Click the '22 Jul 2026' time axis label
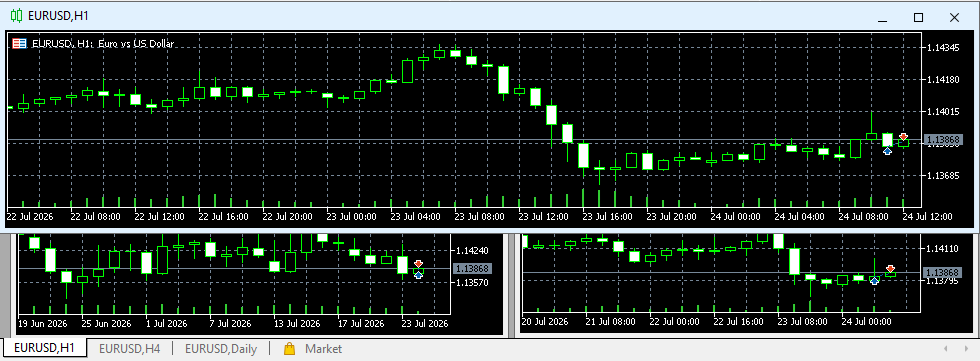 30,217
